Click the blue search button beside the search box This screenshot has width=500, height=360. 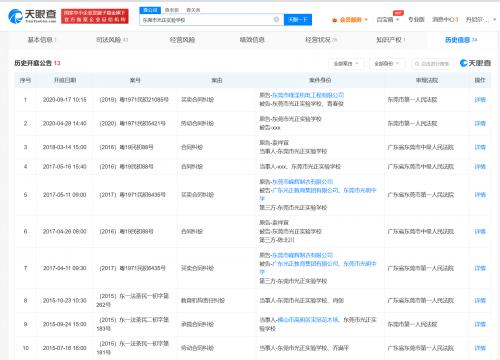pyautogui.click(x=298, y=20)
